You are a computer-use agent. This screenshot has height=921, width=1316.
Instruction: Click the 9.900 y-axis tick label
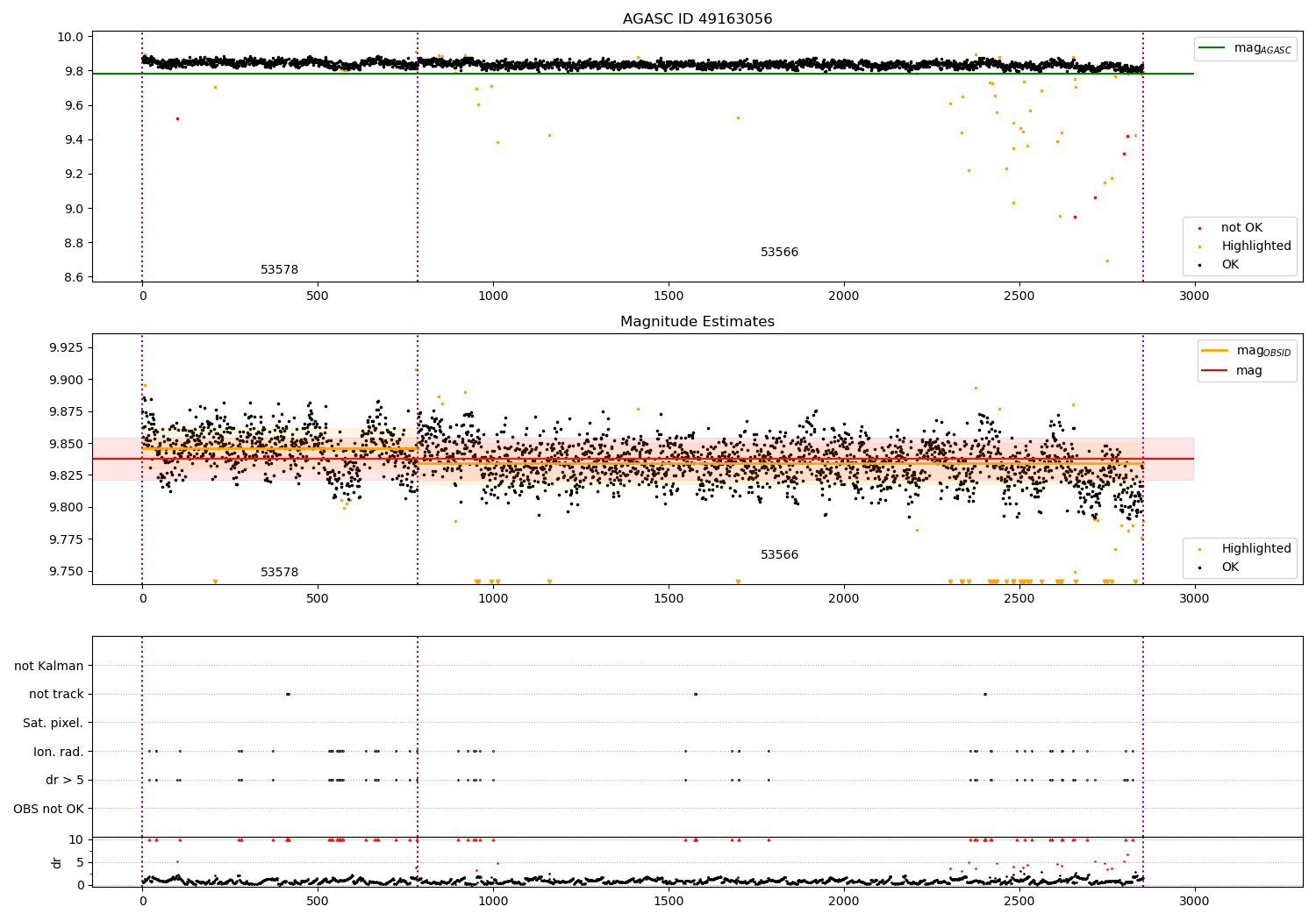coord(66,381)
